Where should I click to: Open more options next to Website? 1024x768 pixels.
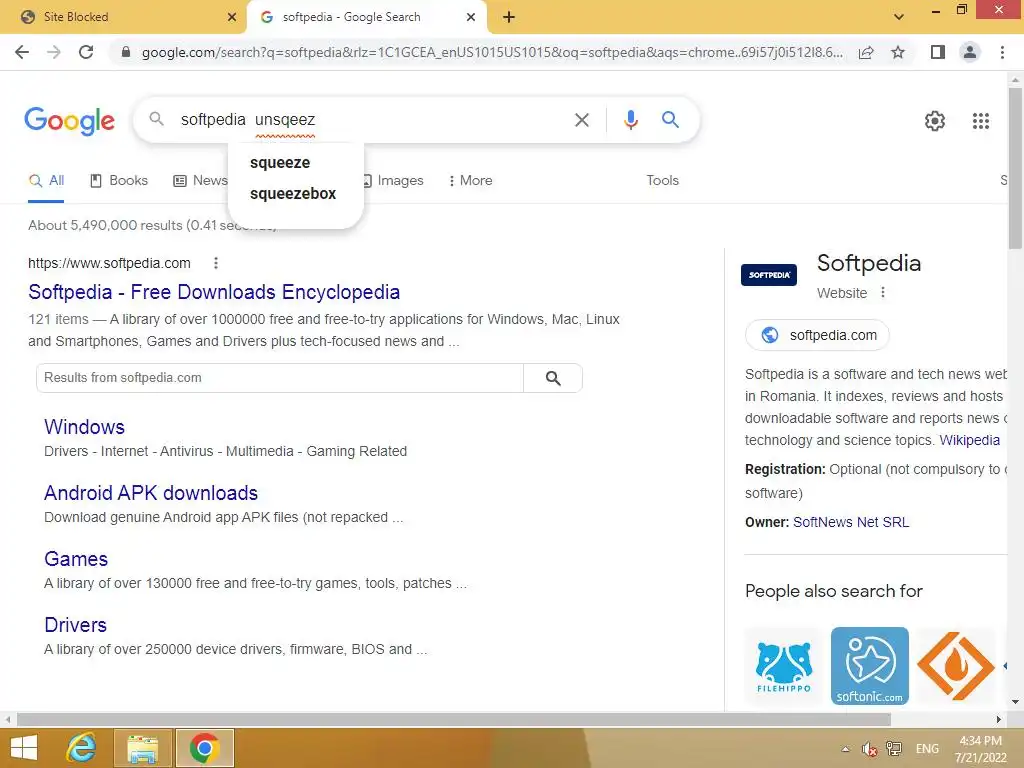[x=883, y=293]
